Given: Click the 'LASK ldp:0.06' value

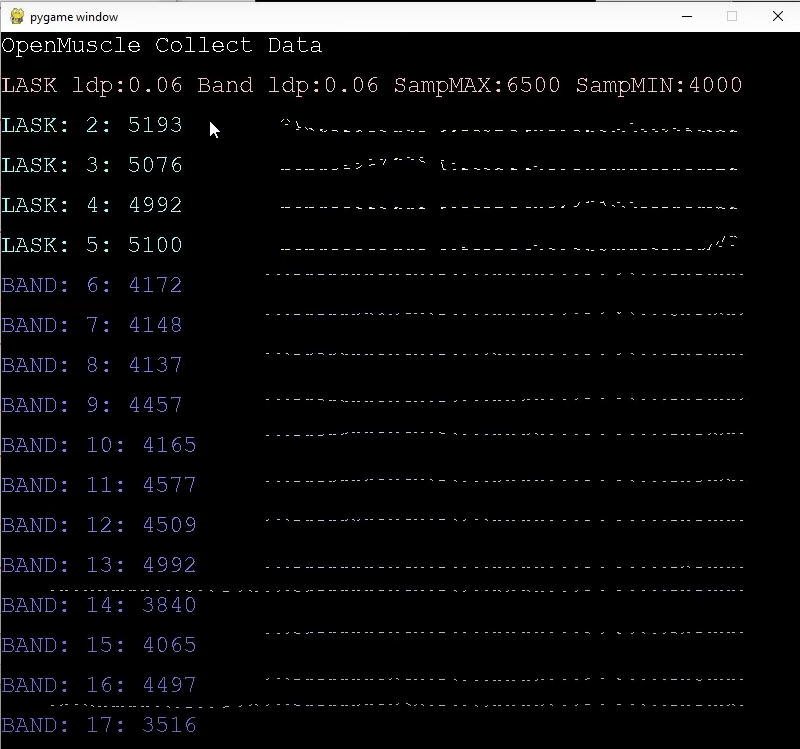Looking at the screenshot, I should (x=92, y=85).
